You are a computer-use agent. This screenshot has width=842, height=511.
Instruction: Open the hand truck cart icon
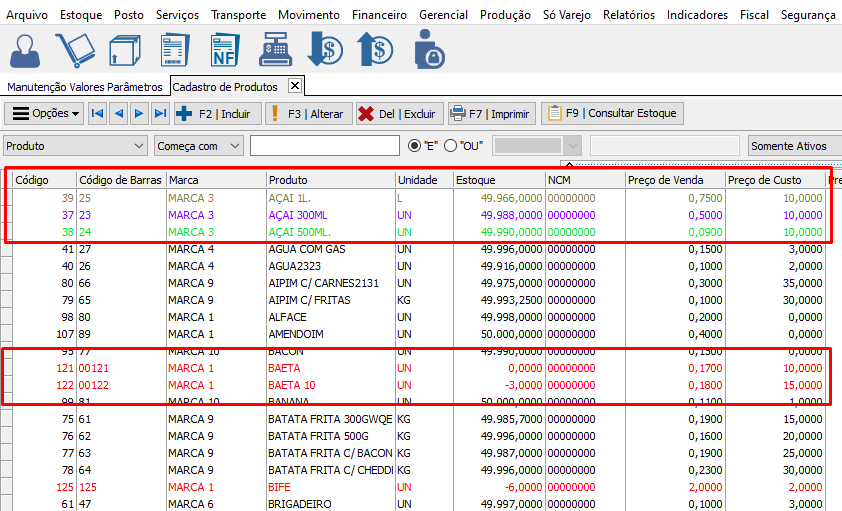point(74,49)
